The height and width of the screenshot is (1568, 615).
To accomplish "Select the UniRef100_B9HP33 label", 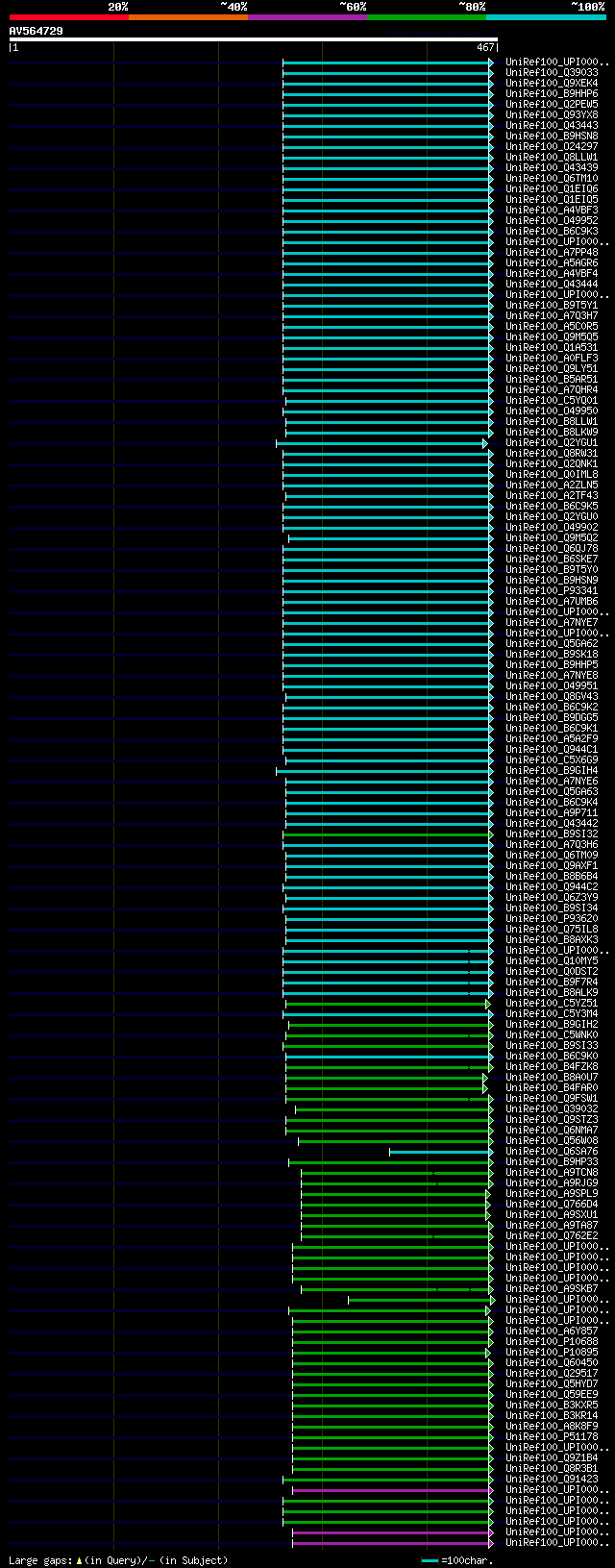I will [x=552, y=1161].
